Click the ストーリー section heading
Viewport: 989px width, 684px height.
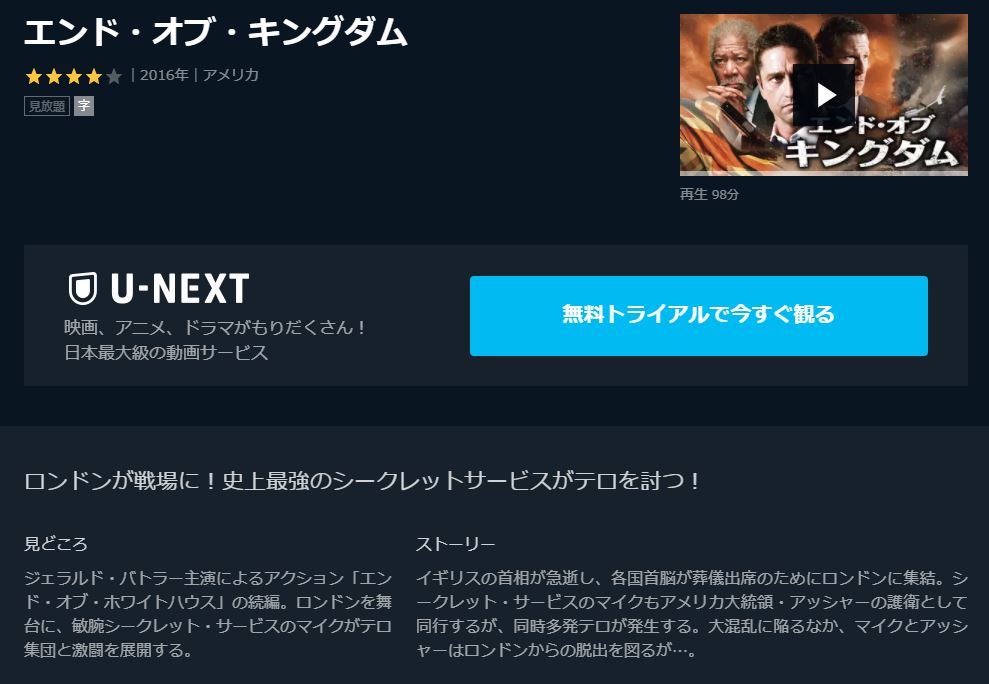(455, 544)
